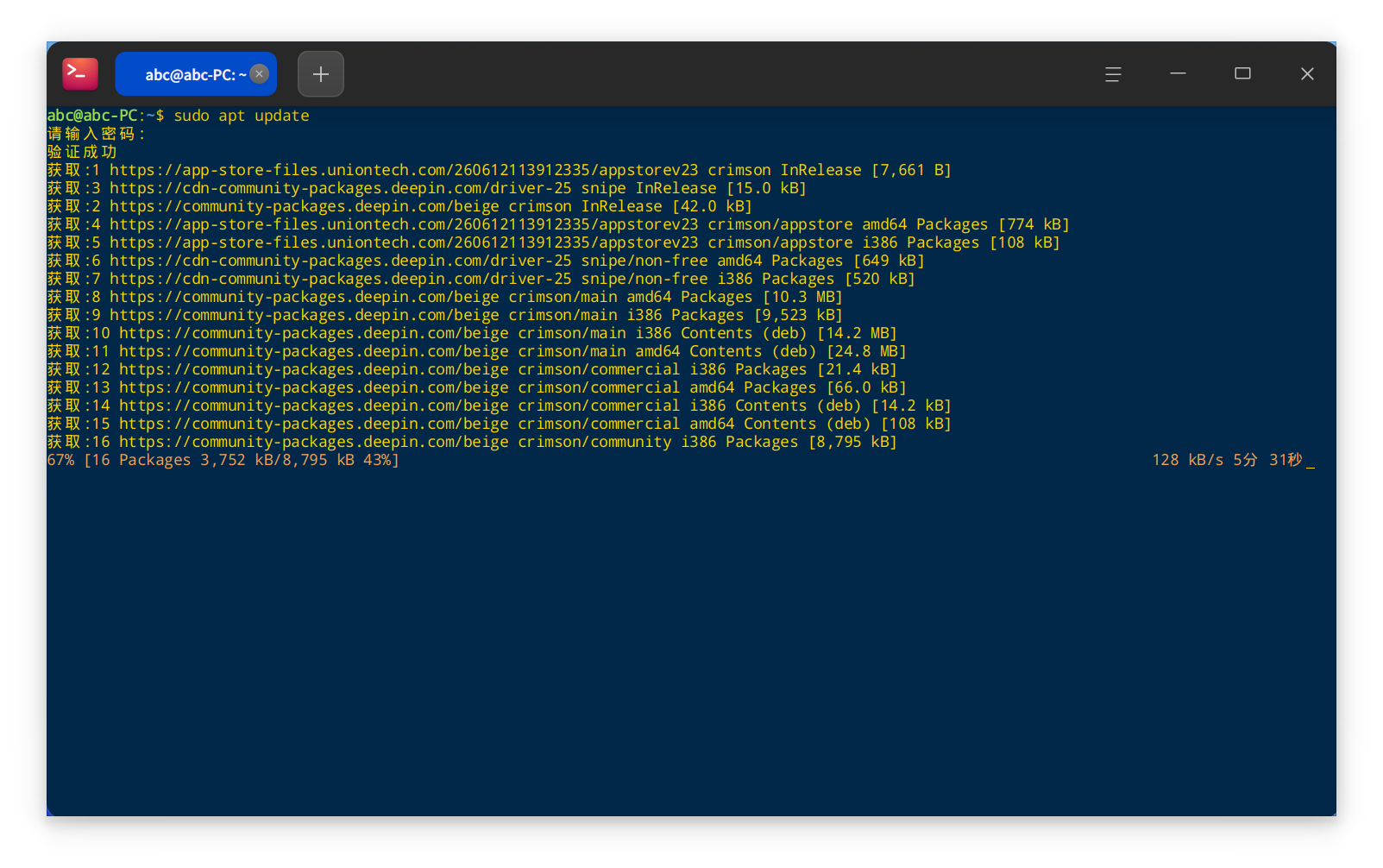Click the URL on line 获取:14
Screen dimensions: 1383x868
[314, 406]
